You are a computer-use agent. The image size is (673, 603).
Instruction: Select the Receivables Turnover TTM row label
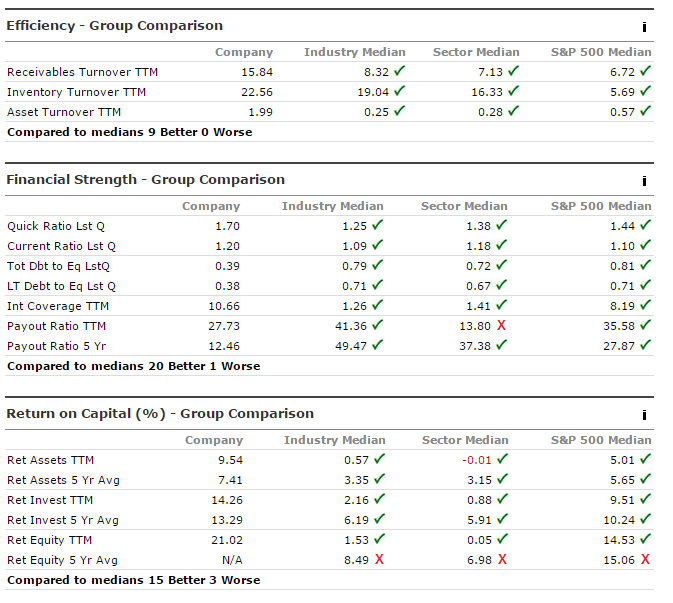coord(82,72)
